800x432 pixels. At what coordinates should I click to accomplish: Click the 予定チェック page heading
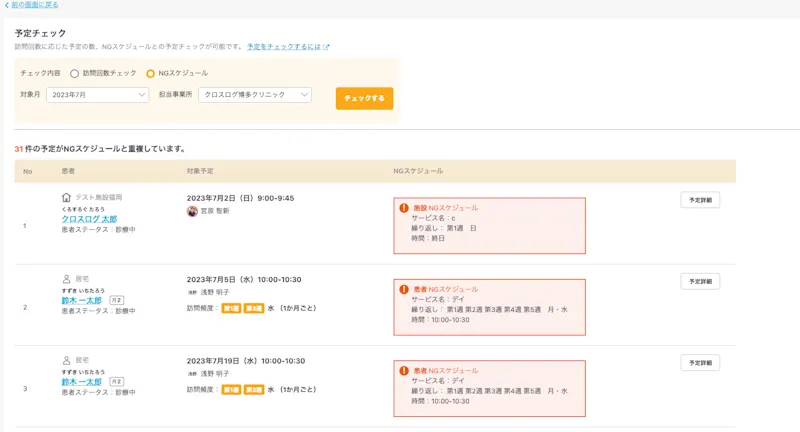point(40,33)
